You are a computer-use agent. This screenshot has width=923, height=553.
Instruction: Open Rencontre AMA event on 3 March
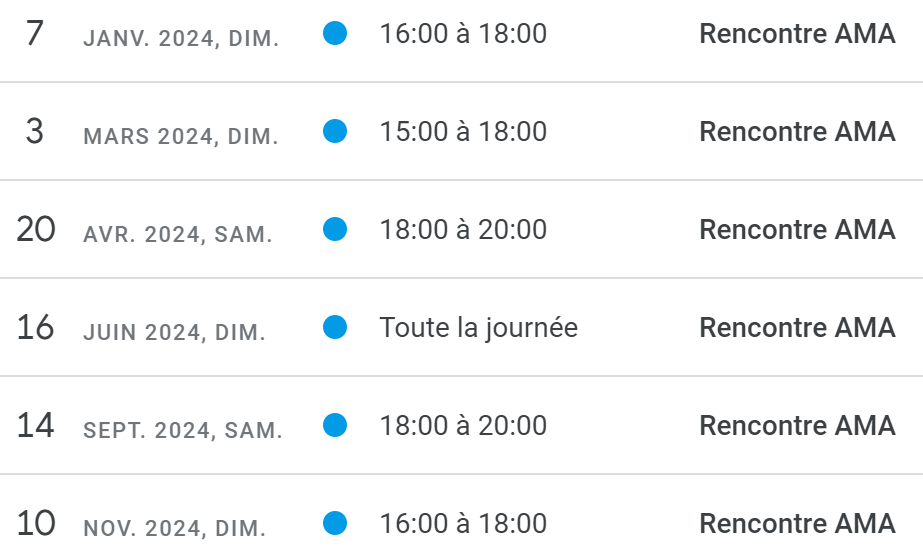797,131
